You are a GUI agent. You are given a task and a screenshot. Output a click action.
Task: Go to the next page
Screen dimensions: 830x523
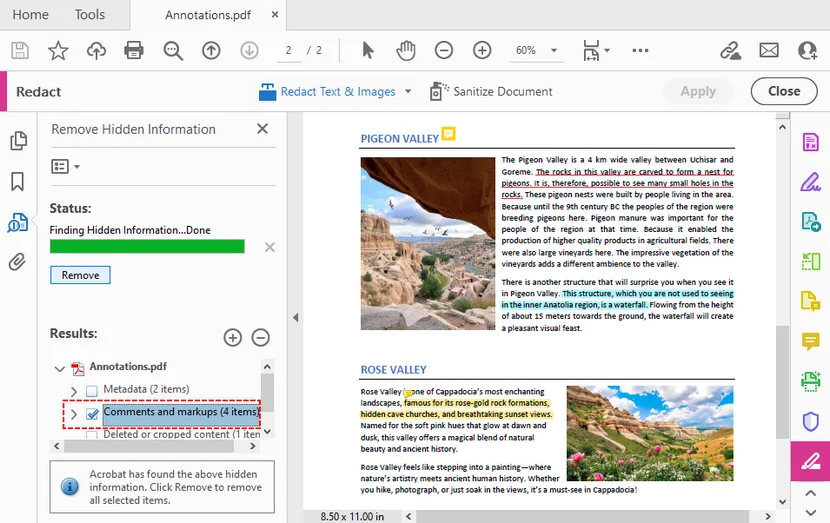coord(249,51)
